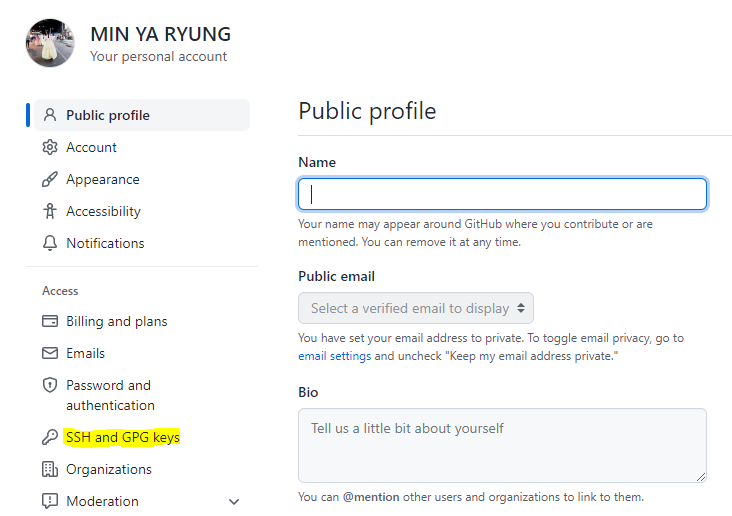Click the MIN YA RYUNG account name
This screenshot has width=732, height=516.
161,34
